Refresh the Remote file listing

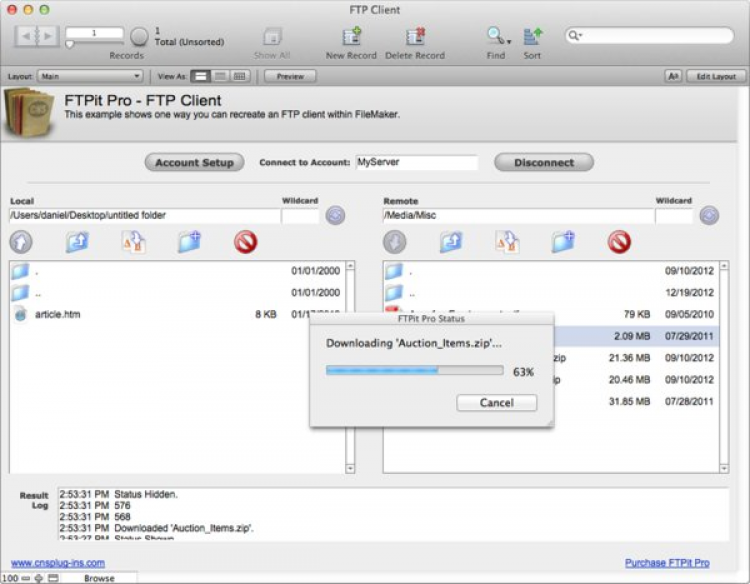coord(709,215)
